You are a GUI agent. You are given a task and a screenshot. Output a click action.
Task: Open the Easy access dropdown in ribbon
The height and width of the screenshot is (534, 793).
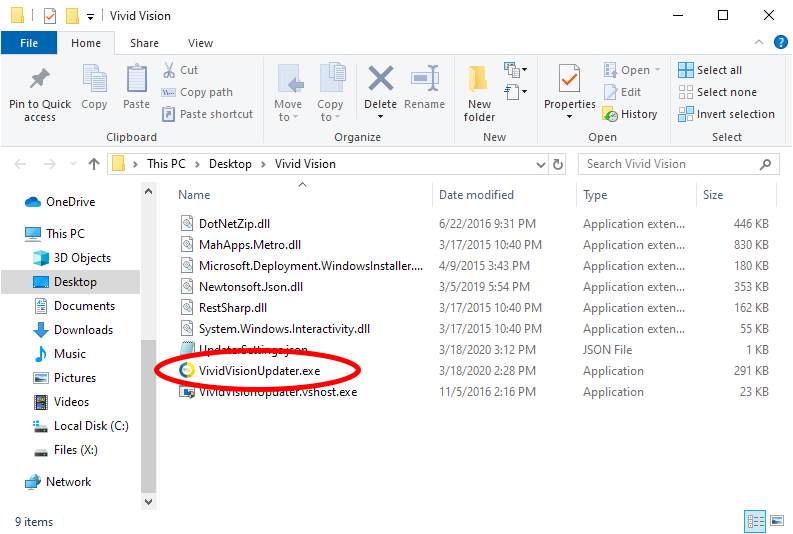[x=515, y=92]
